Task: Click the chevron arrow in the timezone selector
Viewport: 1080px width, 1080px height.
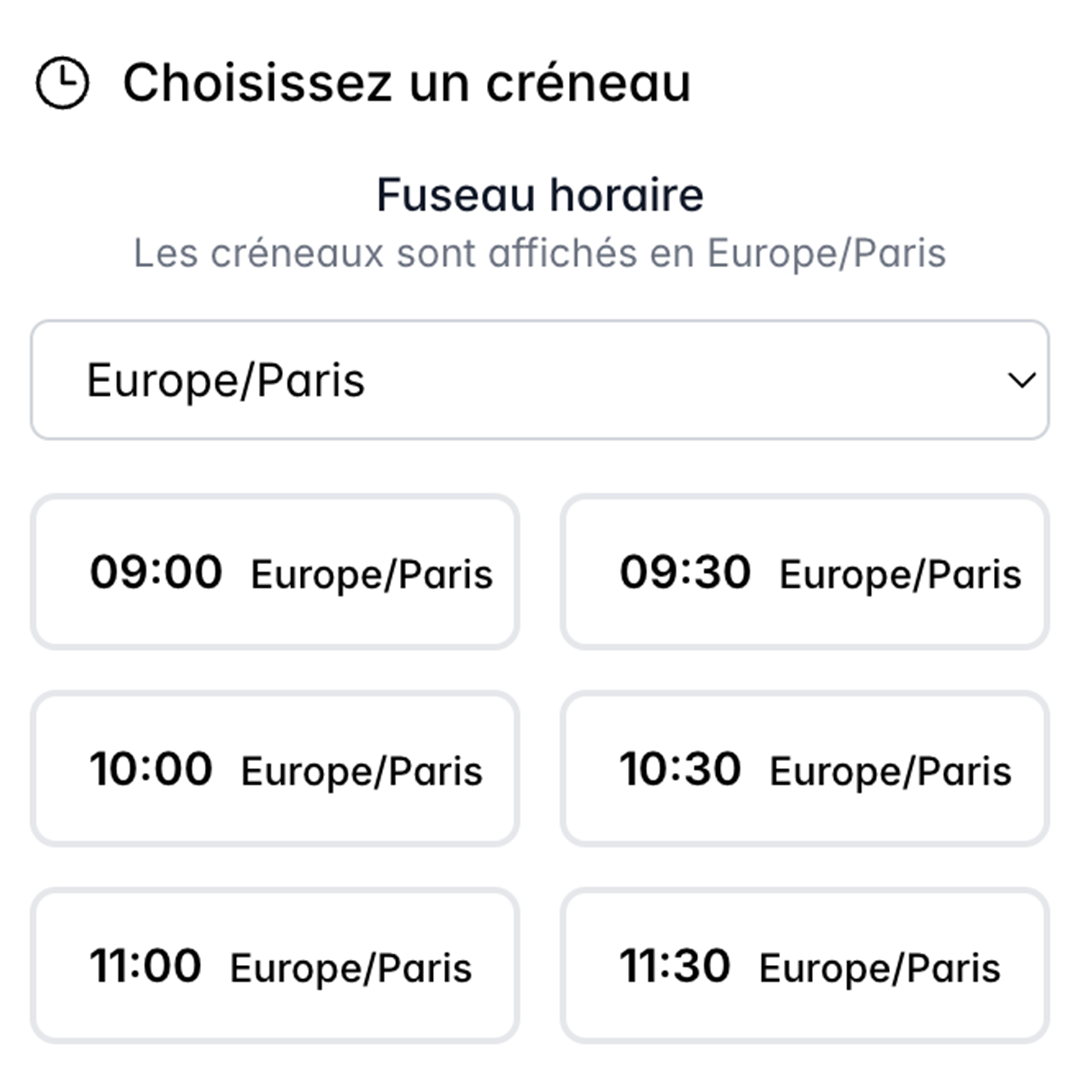Action: 1019,380
